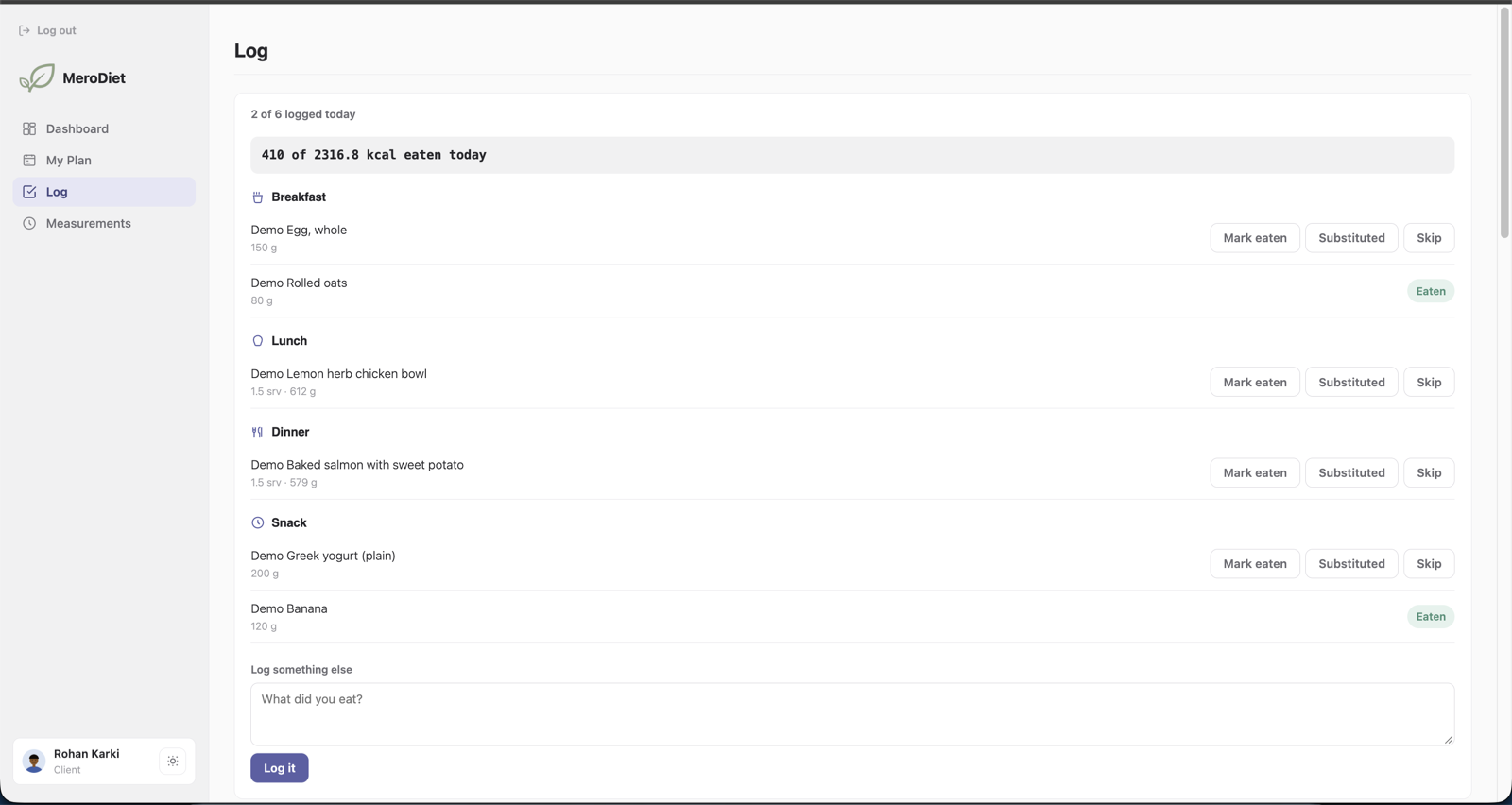Skip the Lemon herb chicken bowl
The height and width of the screenshot is (805, 1512).
tap(1429, 382)
